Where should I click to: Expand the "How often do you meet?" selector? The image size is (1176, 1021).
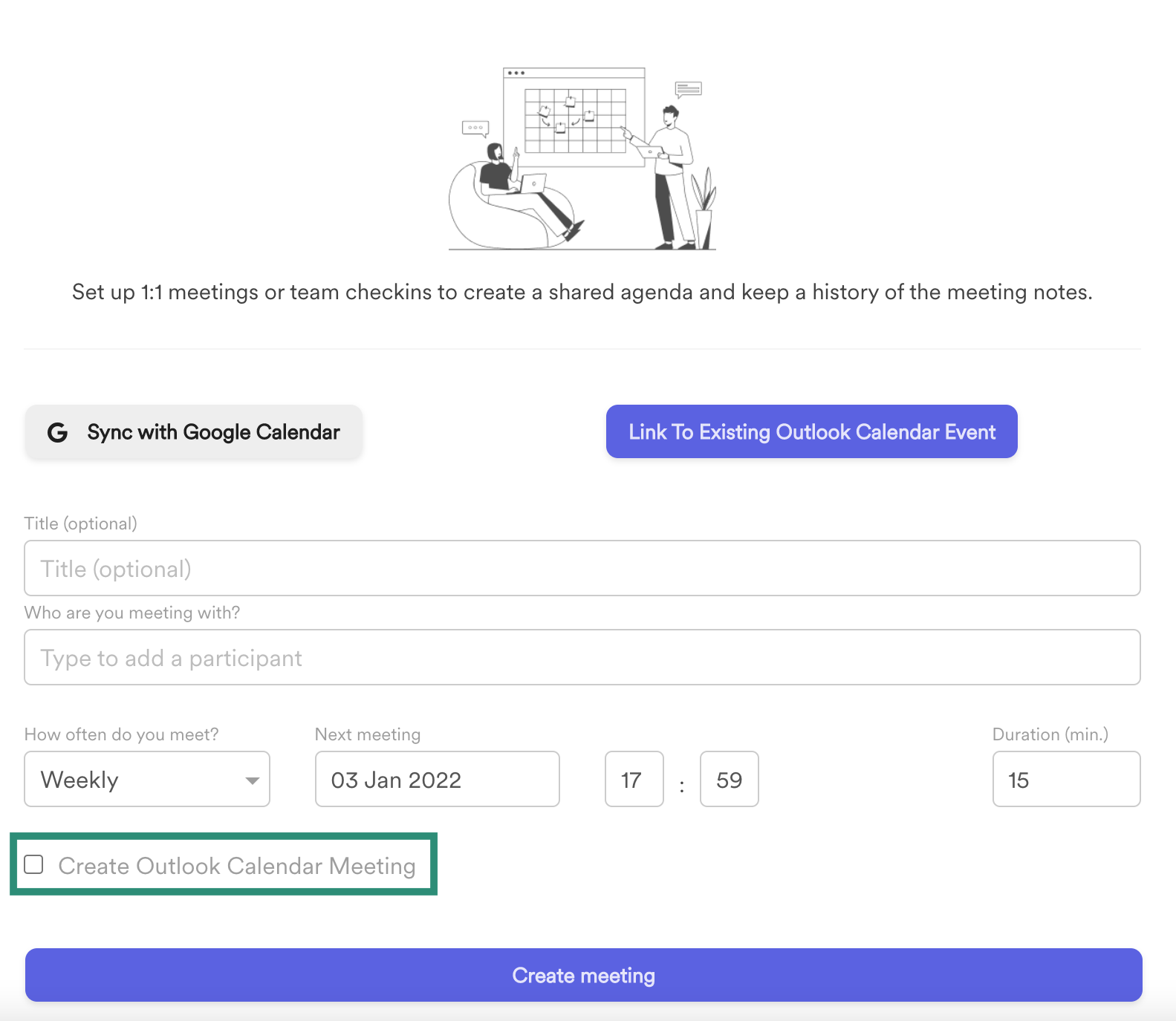tap(146, 780)
